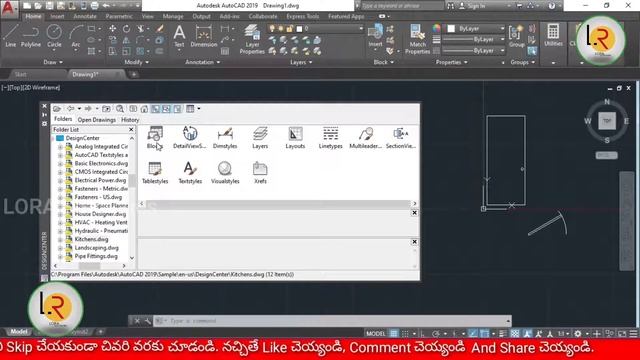Toggle grid display in status bar
The width and height of the screenshot is (640, 360).
click(393, 333)
